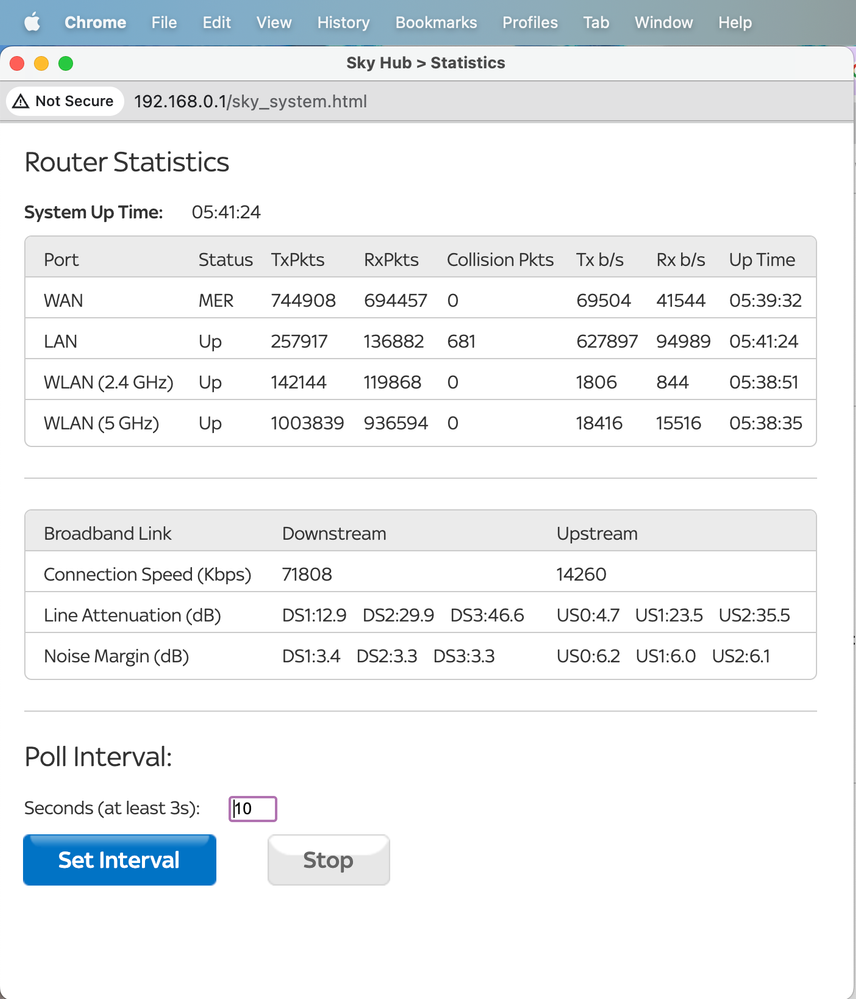Open the View menu
The image size is (856, 999).
(274, 22)
